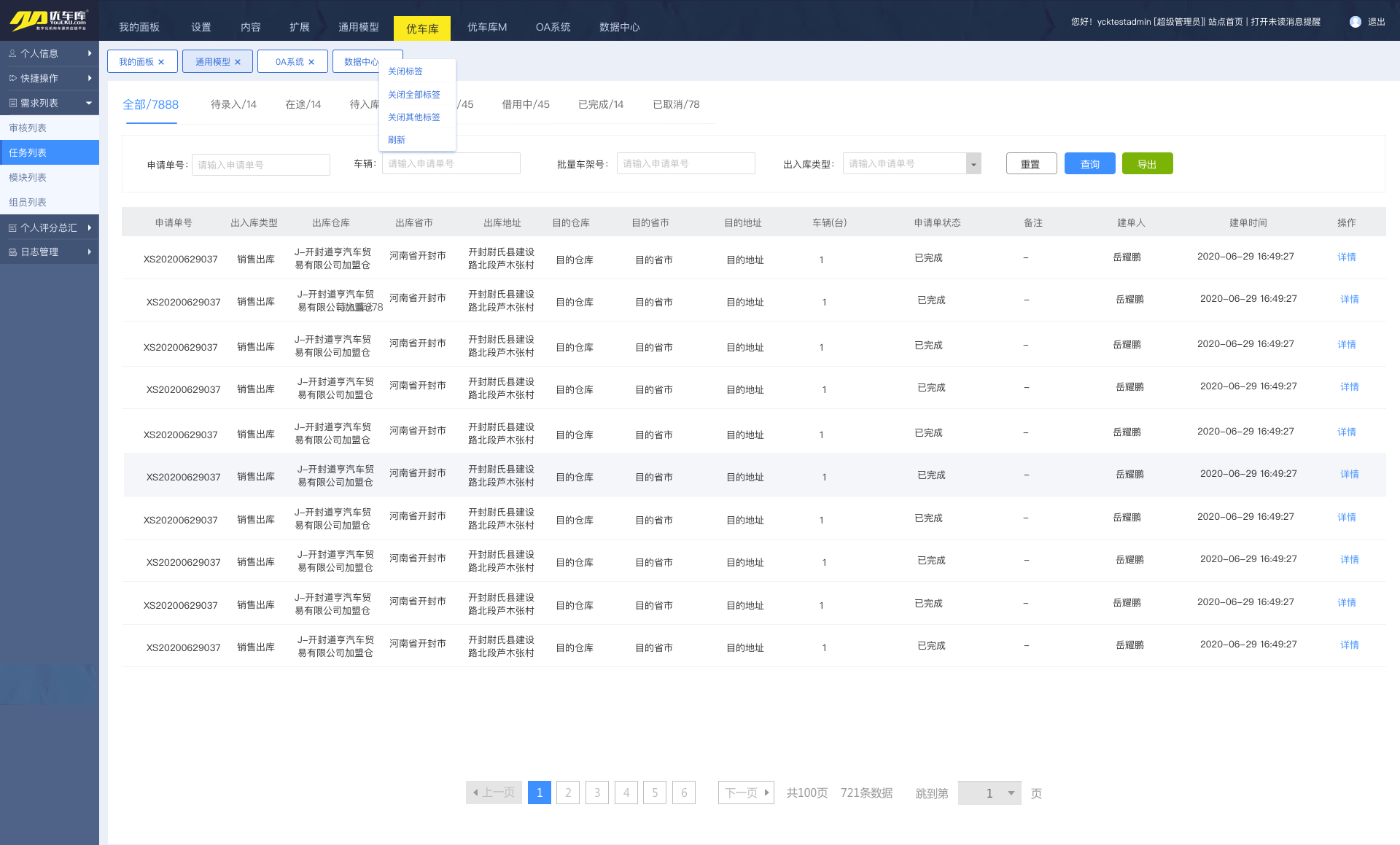Screen dimensions: 1400x845
Task: Click the user avatar icon beside 退出
Action: tap(1355, 22)
